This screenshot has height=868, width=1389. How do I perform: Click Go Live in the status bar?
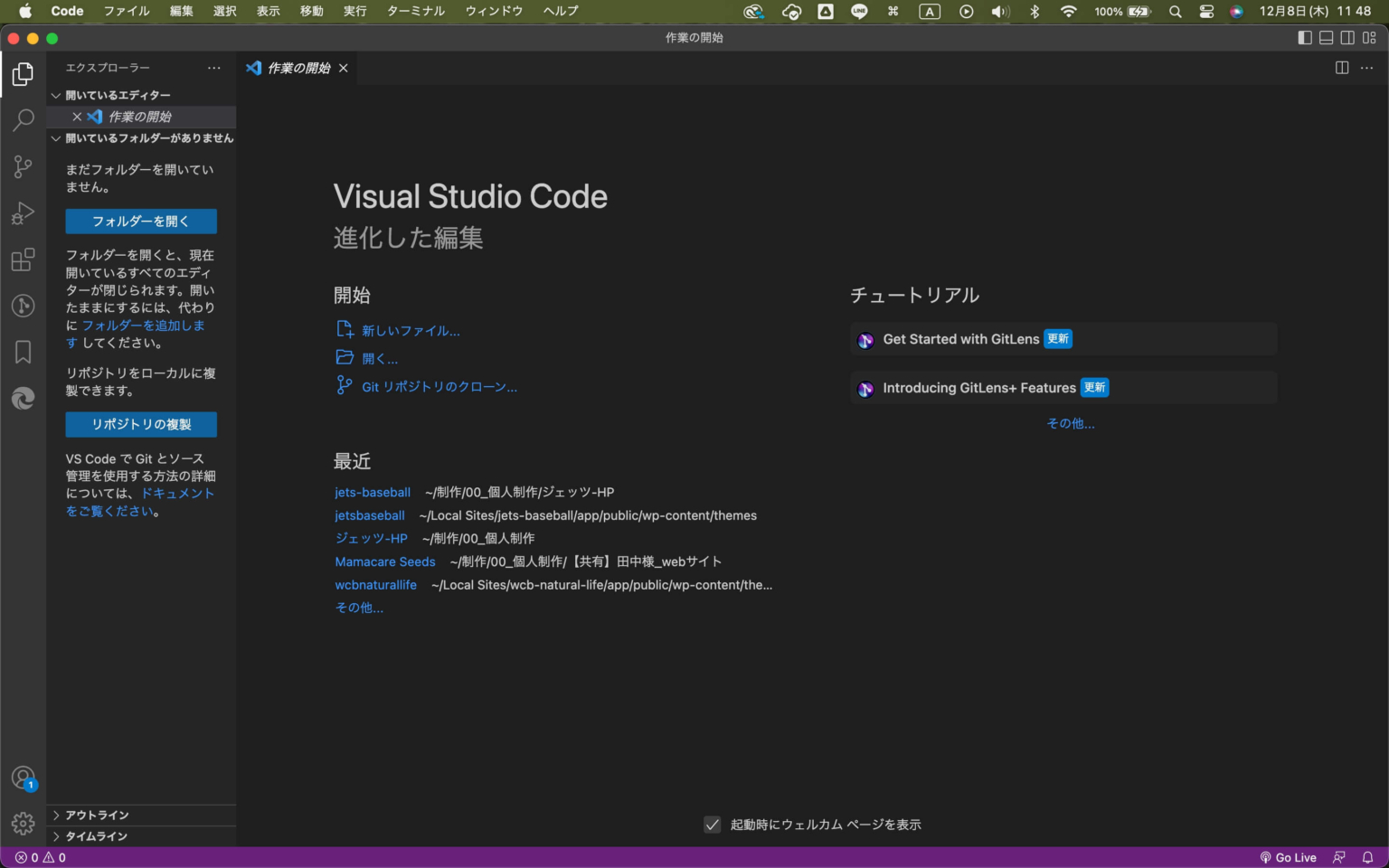1288,856
